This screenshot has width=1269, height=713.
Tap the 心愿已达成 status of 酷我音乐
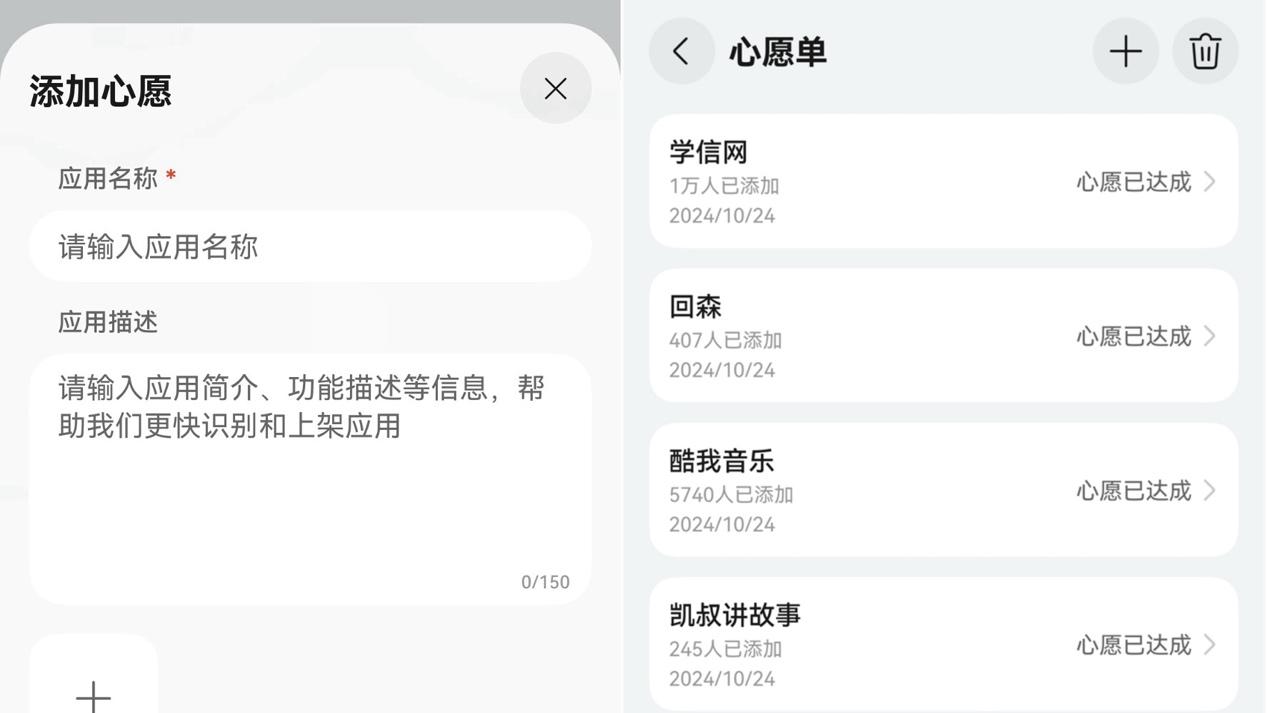1133,488
